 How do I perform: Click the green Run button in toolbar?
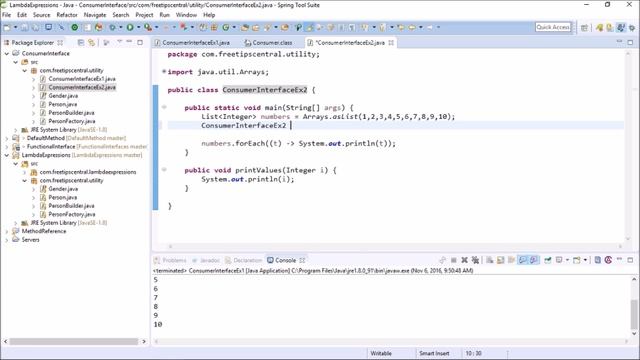130,27
